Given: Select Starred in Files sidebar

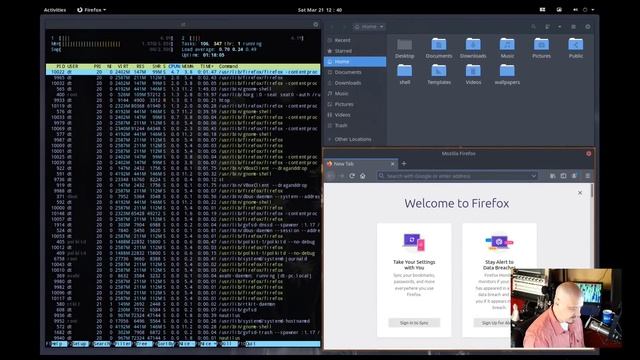Looking at the screenshot, I should [355, 51].
